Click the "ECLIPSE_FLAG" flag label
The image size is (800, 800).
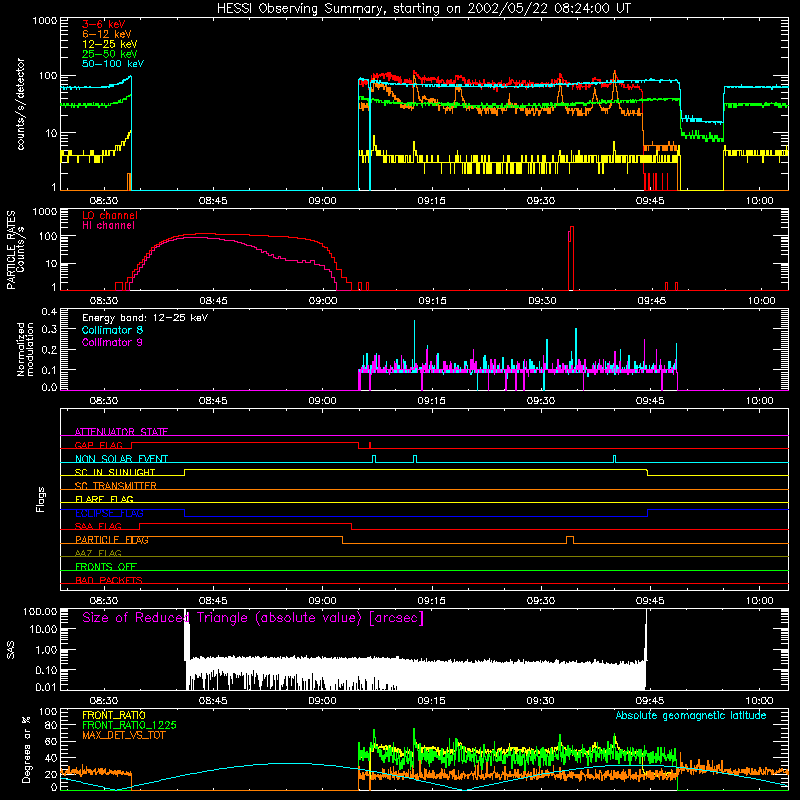click(109, 513)
